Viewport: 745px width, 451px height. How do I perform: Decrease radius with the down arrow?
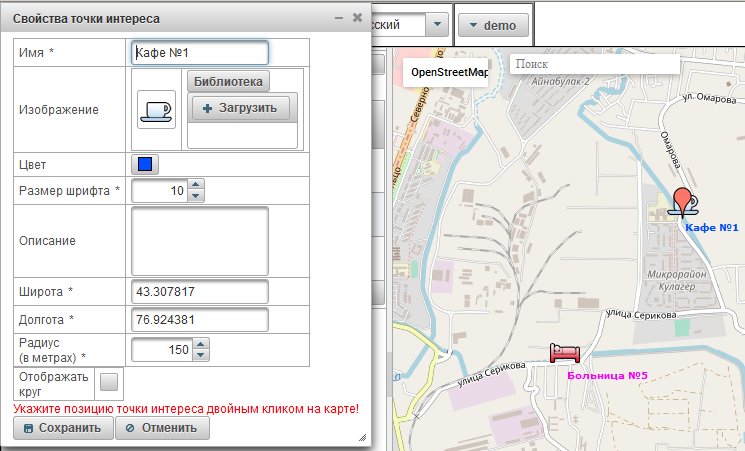201,355
